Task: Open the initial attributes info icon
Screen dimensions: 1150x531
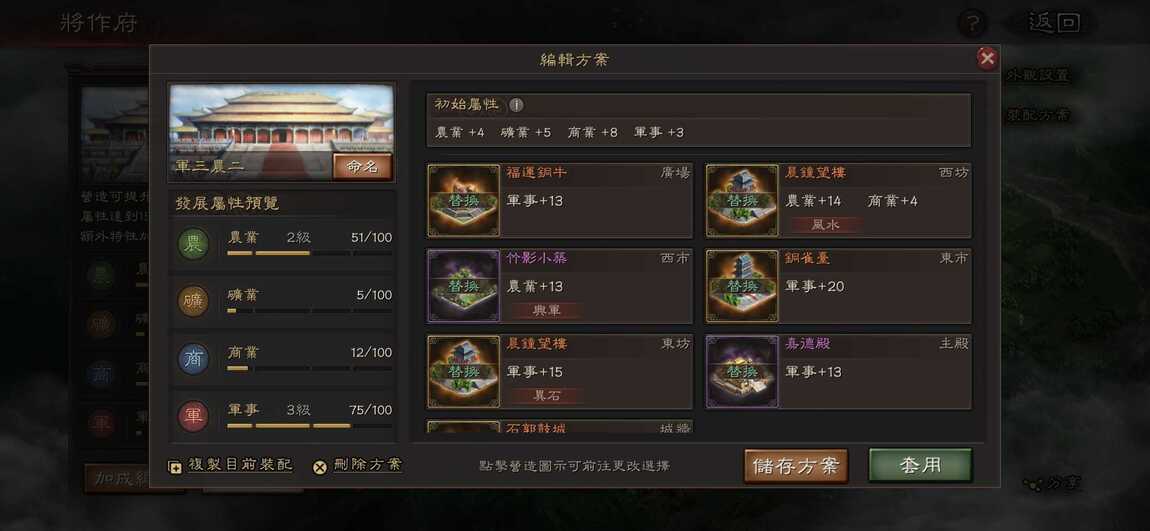Action: coord(516,105)
